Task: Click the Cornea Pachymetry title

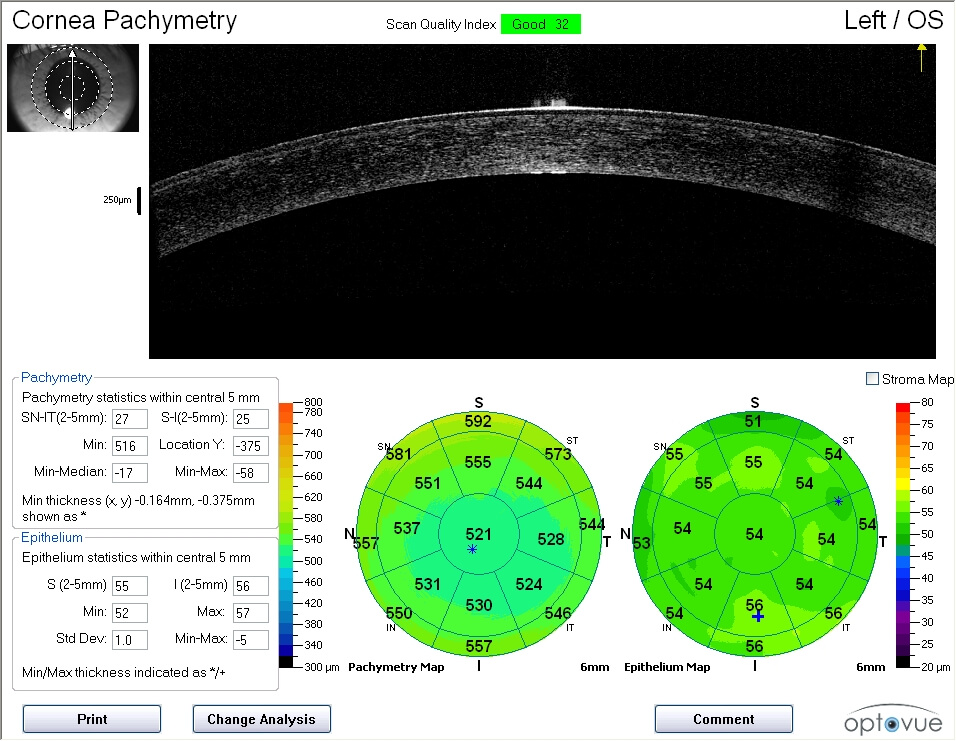Action: tap(124, 20)
